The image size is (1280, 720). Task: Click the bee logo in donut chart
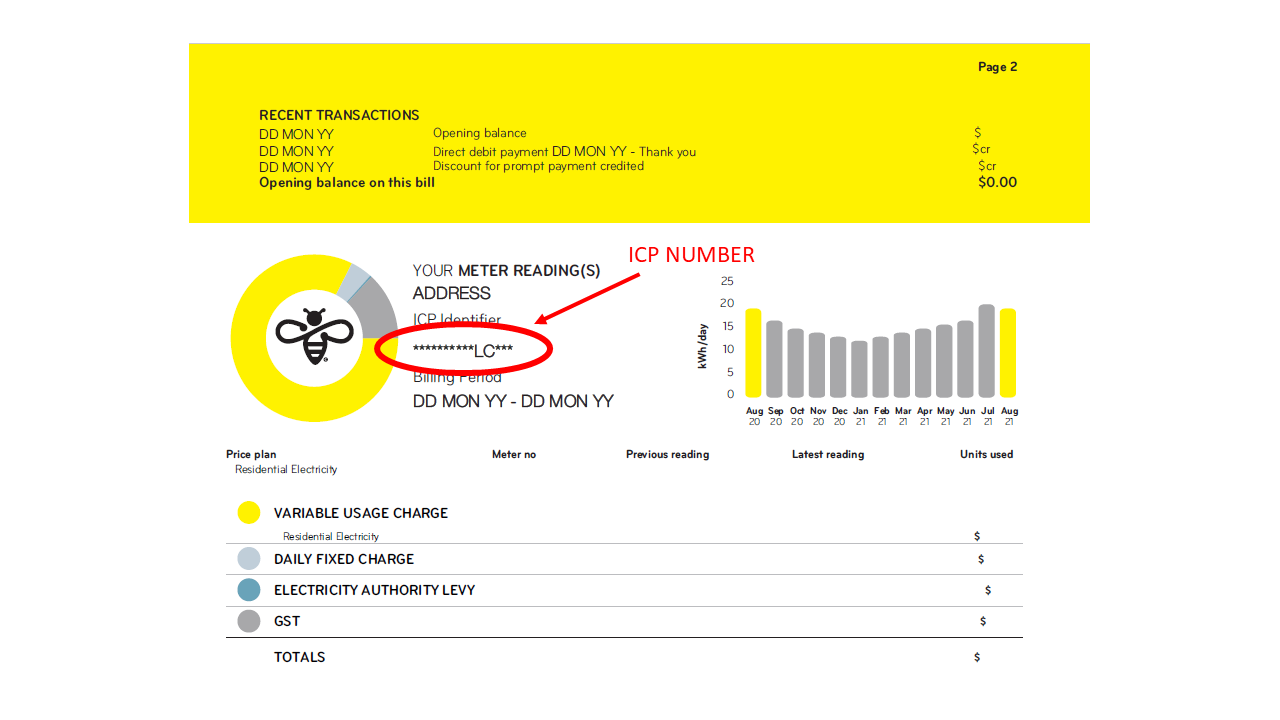[x=315, y=336]
